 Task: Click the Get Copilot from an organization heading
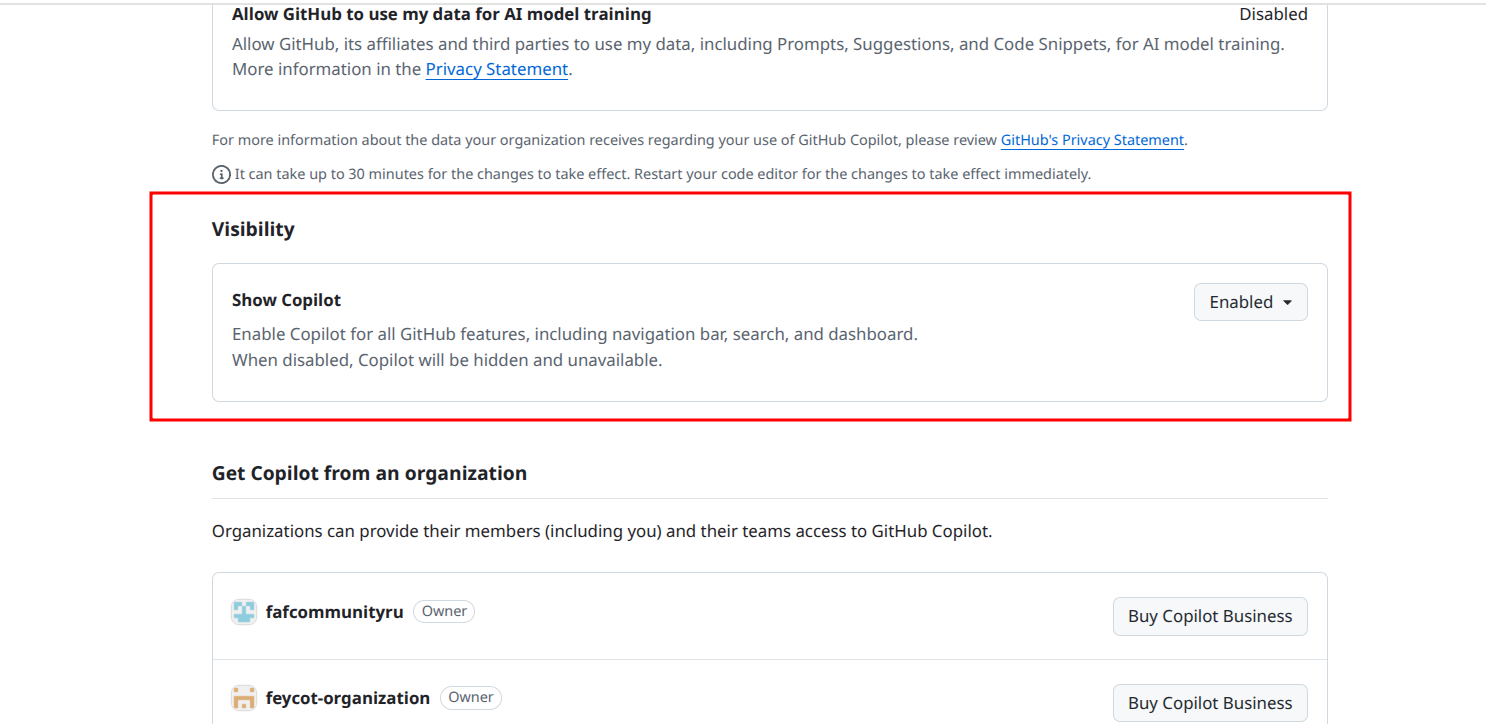click(x=369, y=473)
